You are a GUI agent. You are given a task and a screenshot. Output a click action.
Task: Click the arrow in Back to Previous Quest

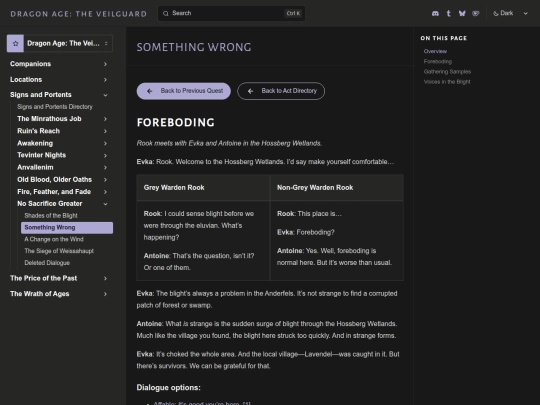coord(149,91)
